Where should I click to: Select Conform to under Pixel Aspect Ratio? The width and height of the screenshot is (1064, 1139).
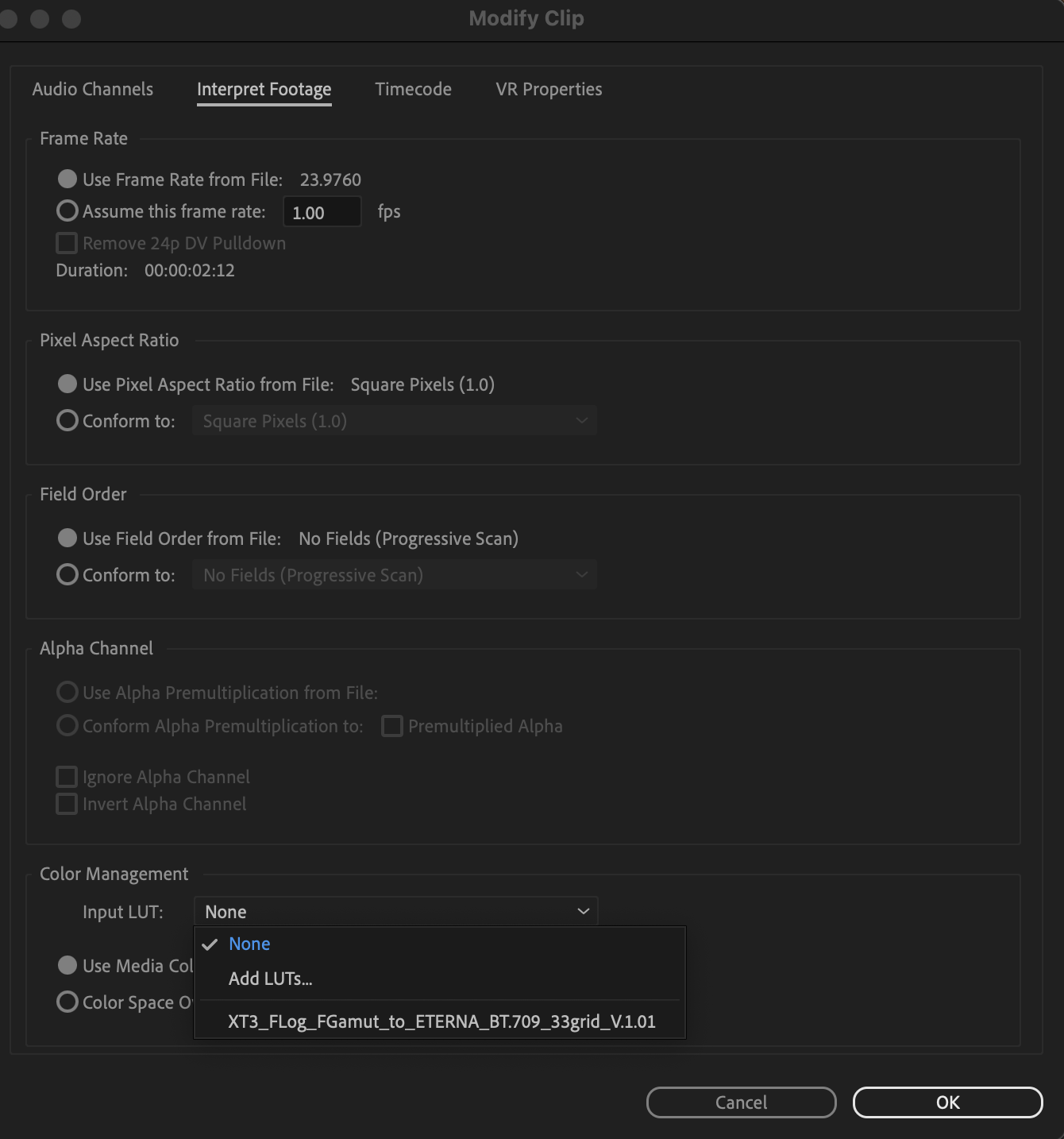(x=67, y=421)
